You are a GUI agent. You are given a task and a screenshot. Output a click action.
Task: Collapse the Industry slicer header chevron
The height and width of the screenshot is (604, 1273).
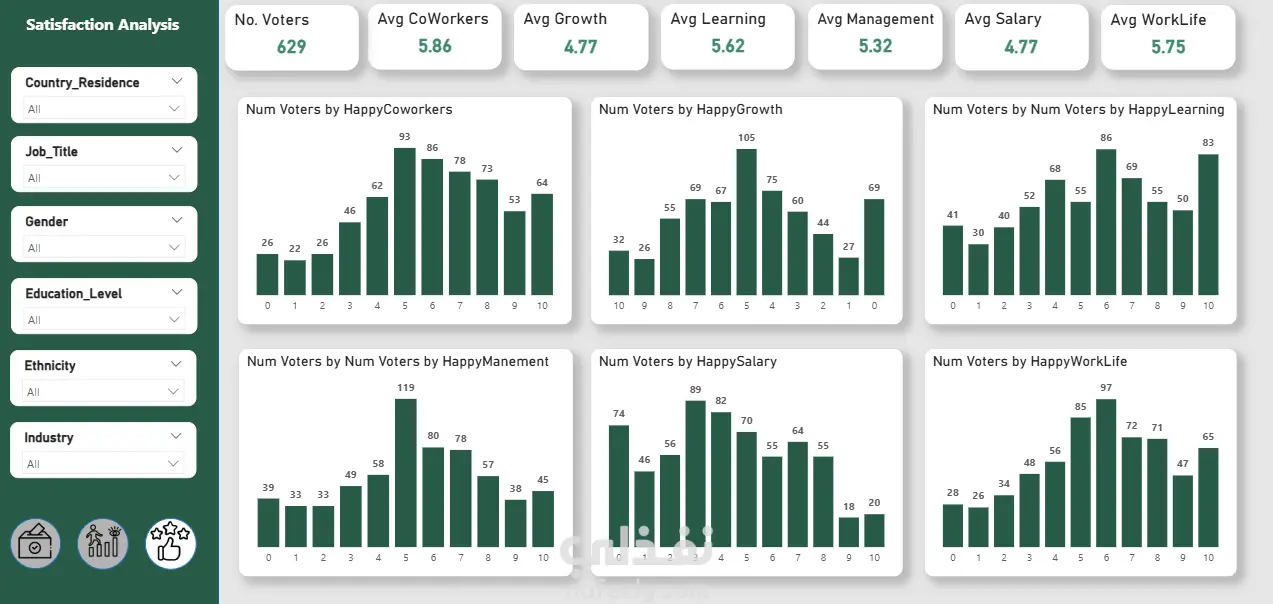[x=177, y=436]
